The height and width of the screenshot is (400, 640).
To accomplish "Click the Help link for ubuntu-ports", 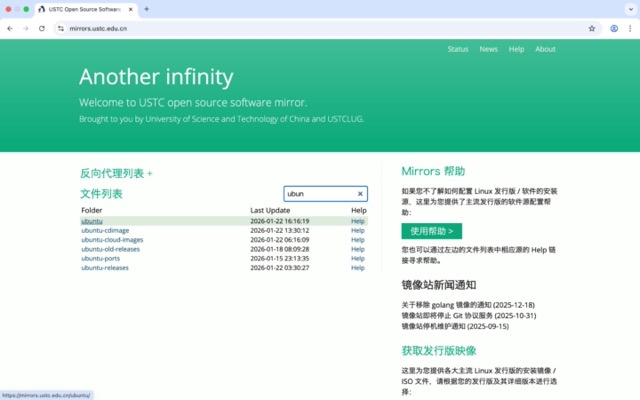I will 358,259.
